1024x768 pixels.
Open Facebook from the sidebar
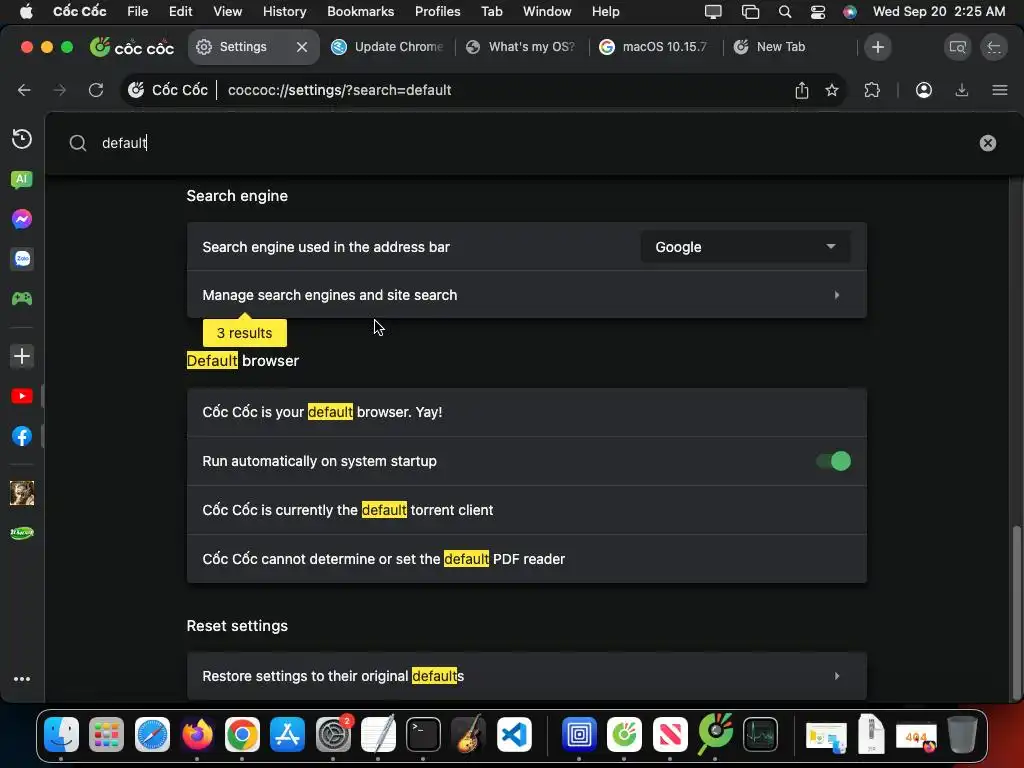click(22, 436)
